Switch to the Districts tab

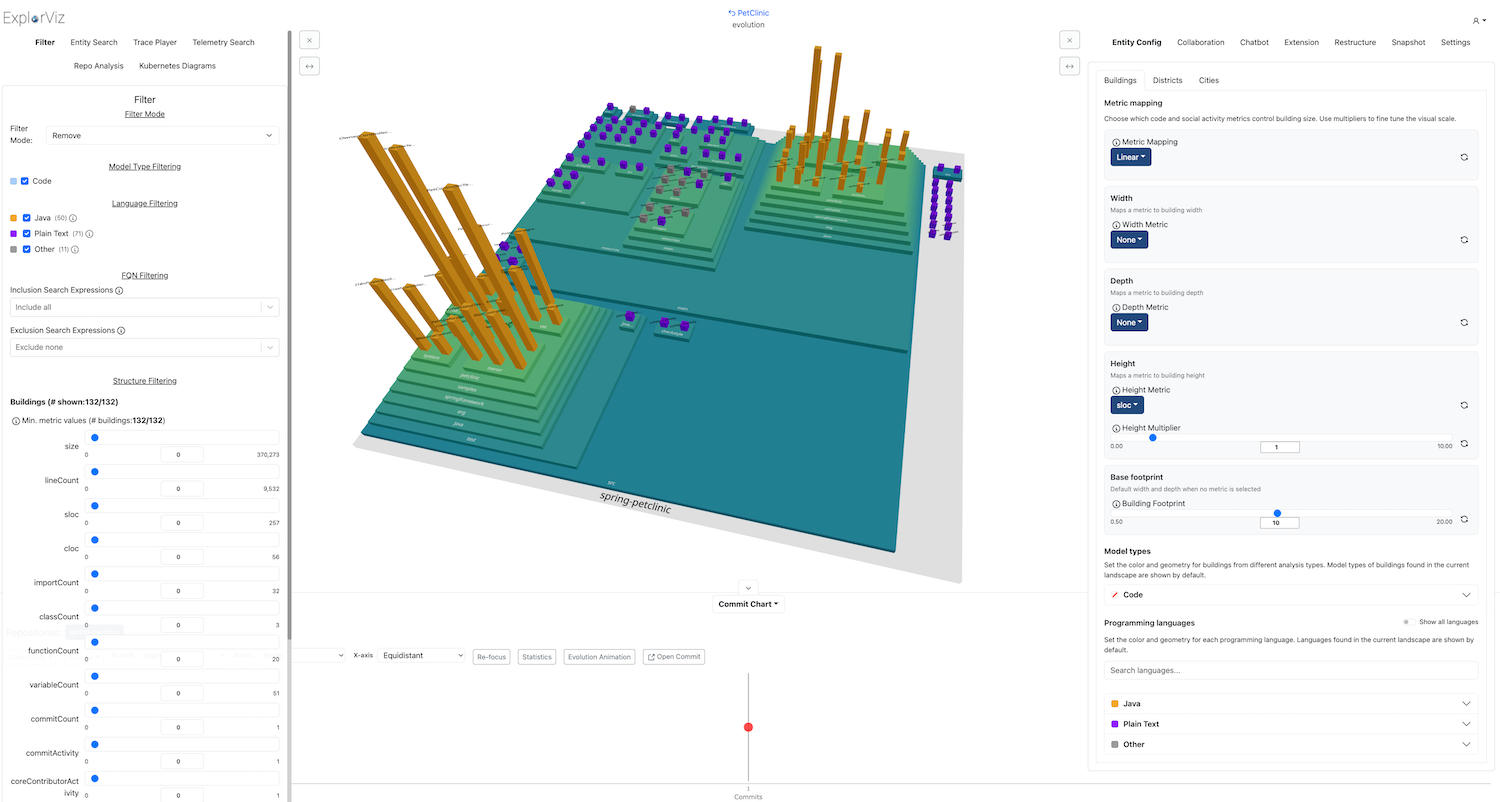click(x=1167, y=80)
